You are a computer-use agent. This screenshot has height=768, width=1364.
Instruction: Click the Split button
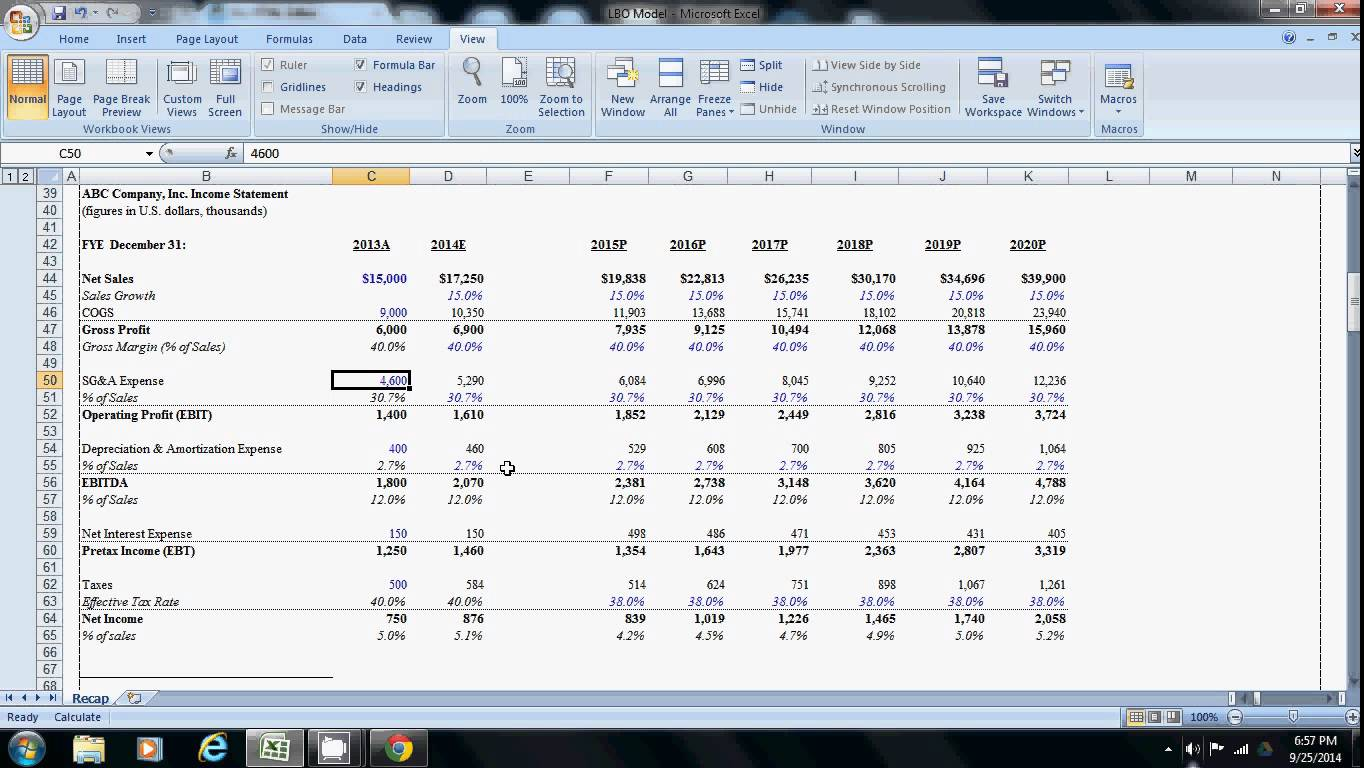coord(761,65)
